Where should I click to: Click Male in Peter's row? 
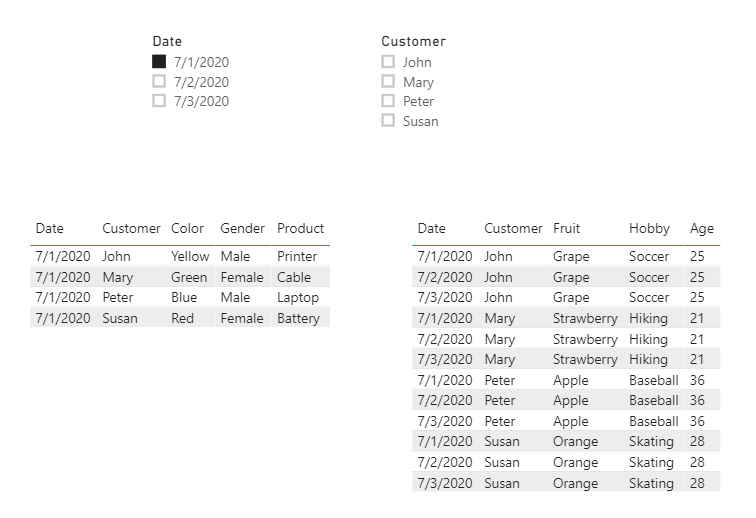point(235,297)
